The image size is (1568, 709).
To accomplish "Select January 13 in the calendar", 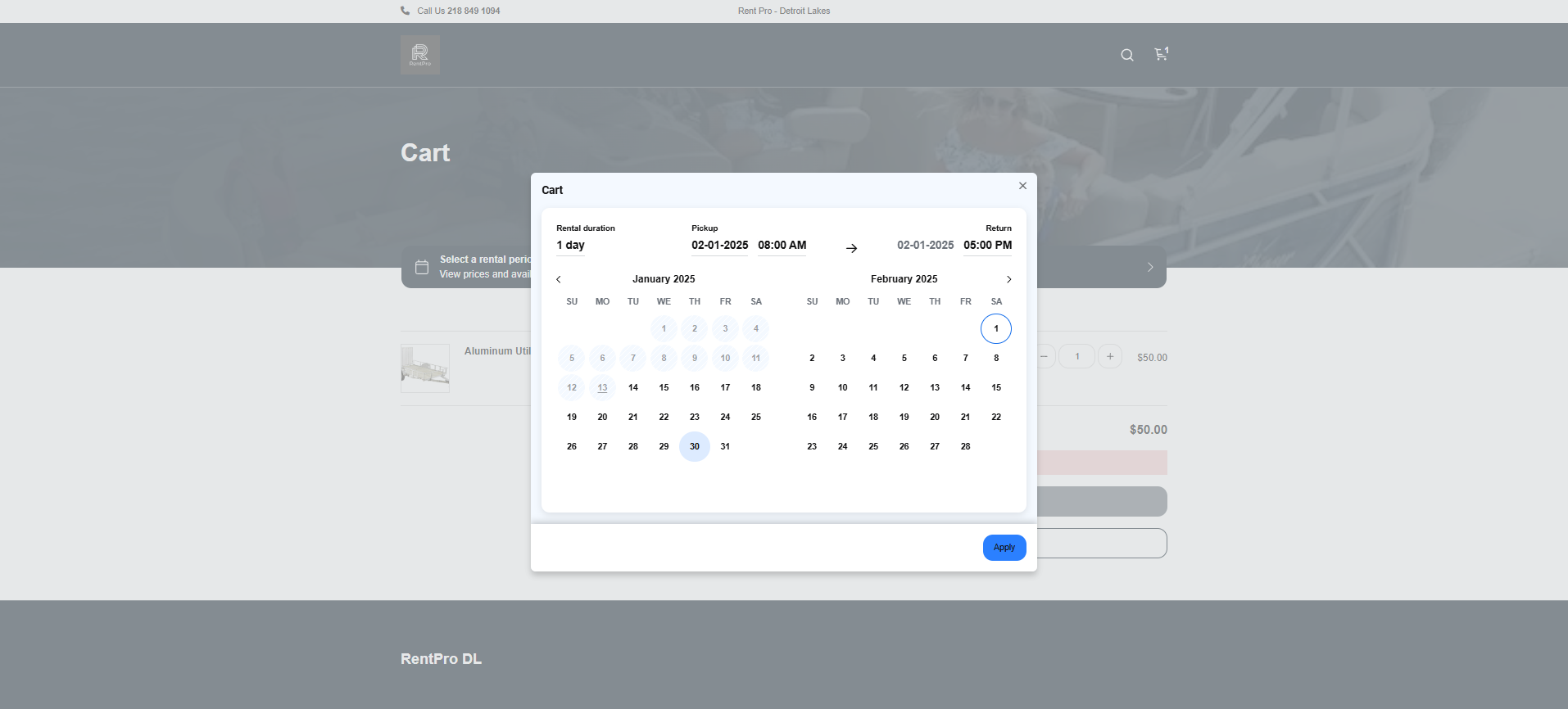I will 602,388.
